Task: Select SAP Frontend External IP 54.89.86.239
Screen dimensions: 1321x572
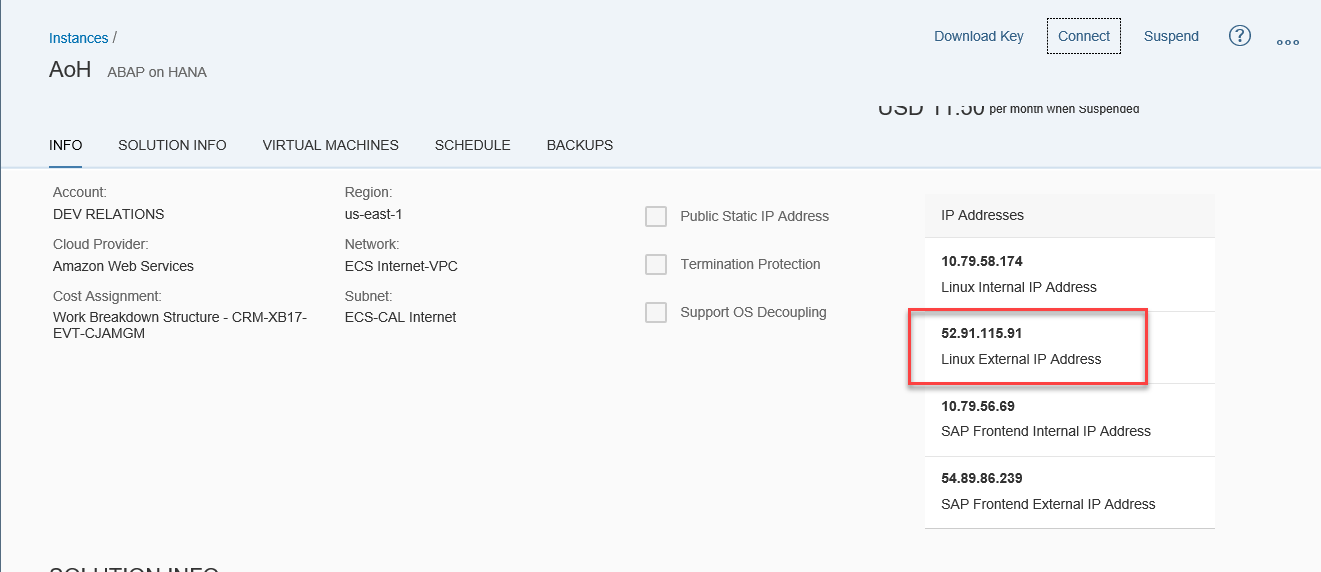Action: [1070, 492]
